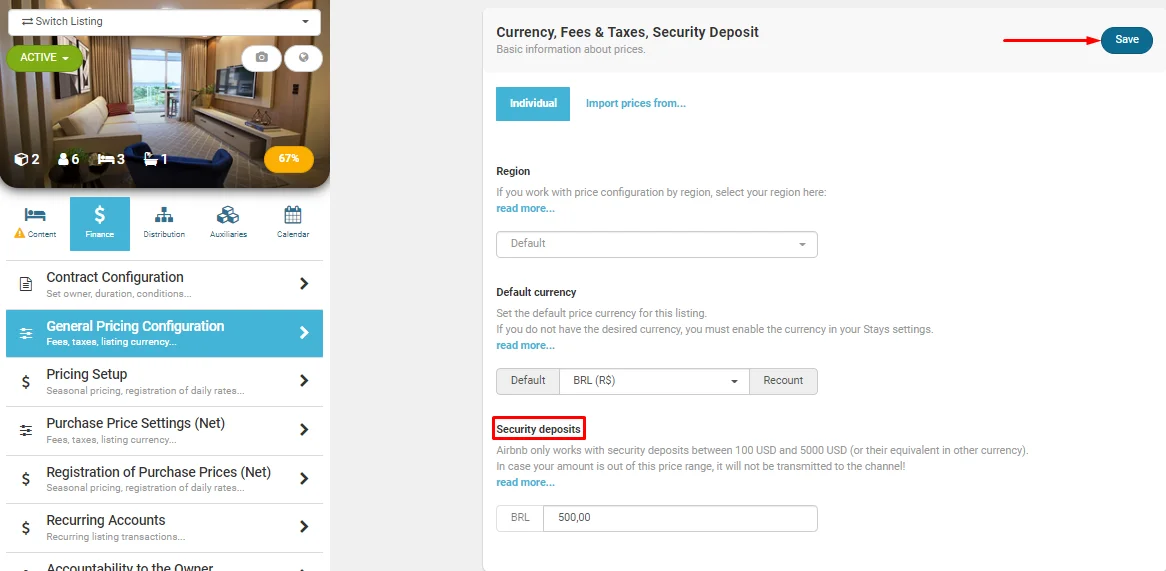The height and width of the screenshot is (571, 1166).
Task: Click the globe icon on listing image
Action: 303,58
